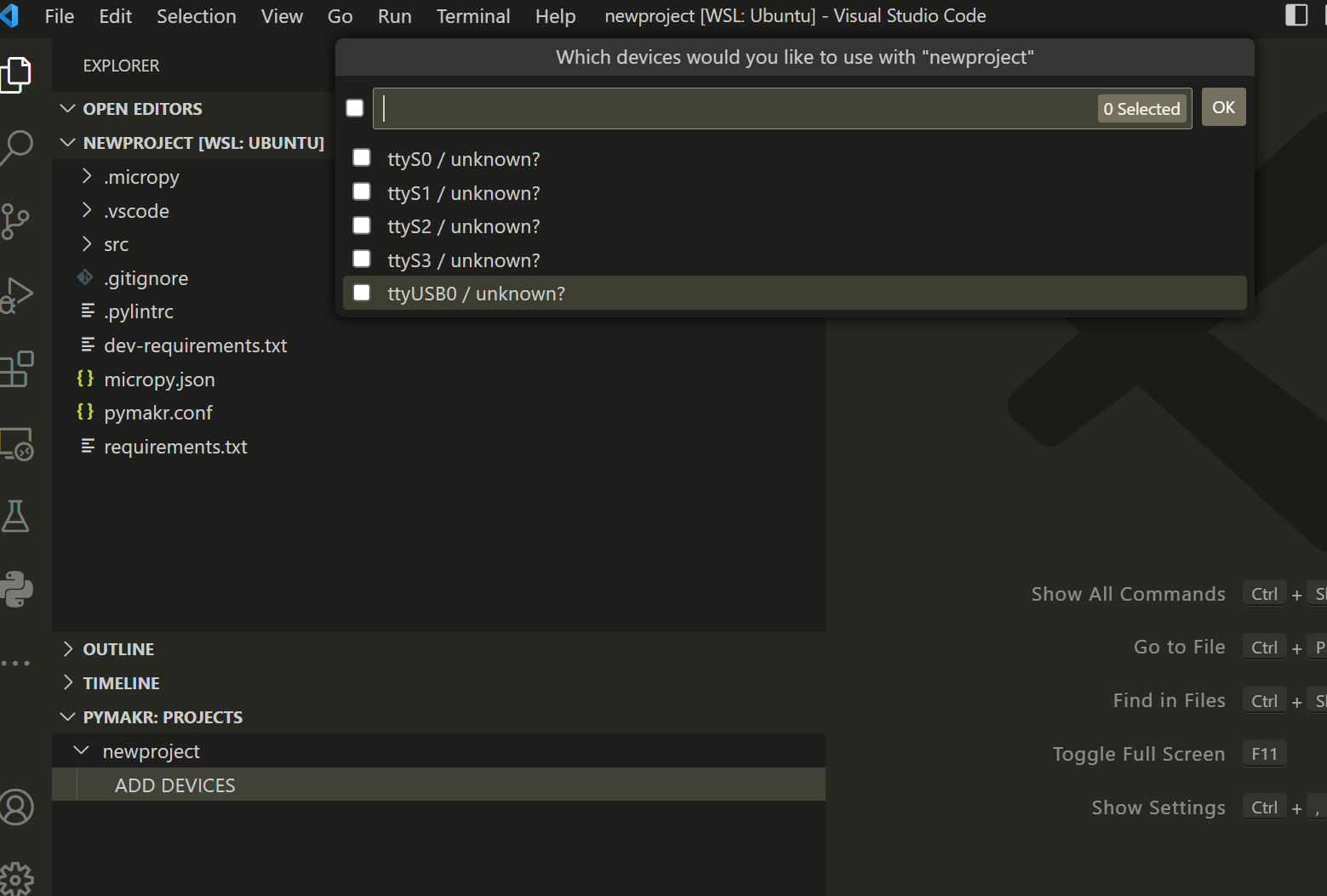Click the .gitignore file icon
The image size is (1327, 896).
(85, 277)
